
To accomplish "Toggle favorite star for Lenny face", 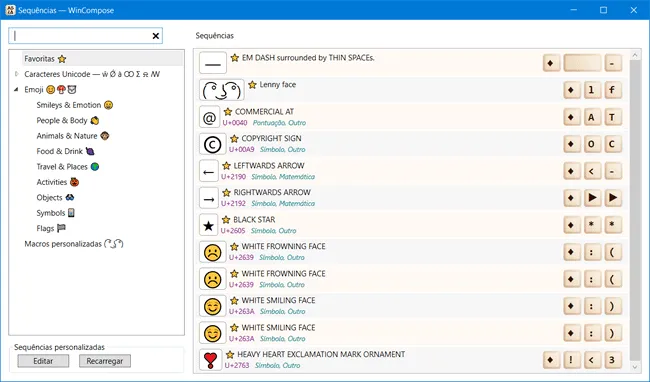I will tap(252, 85).
